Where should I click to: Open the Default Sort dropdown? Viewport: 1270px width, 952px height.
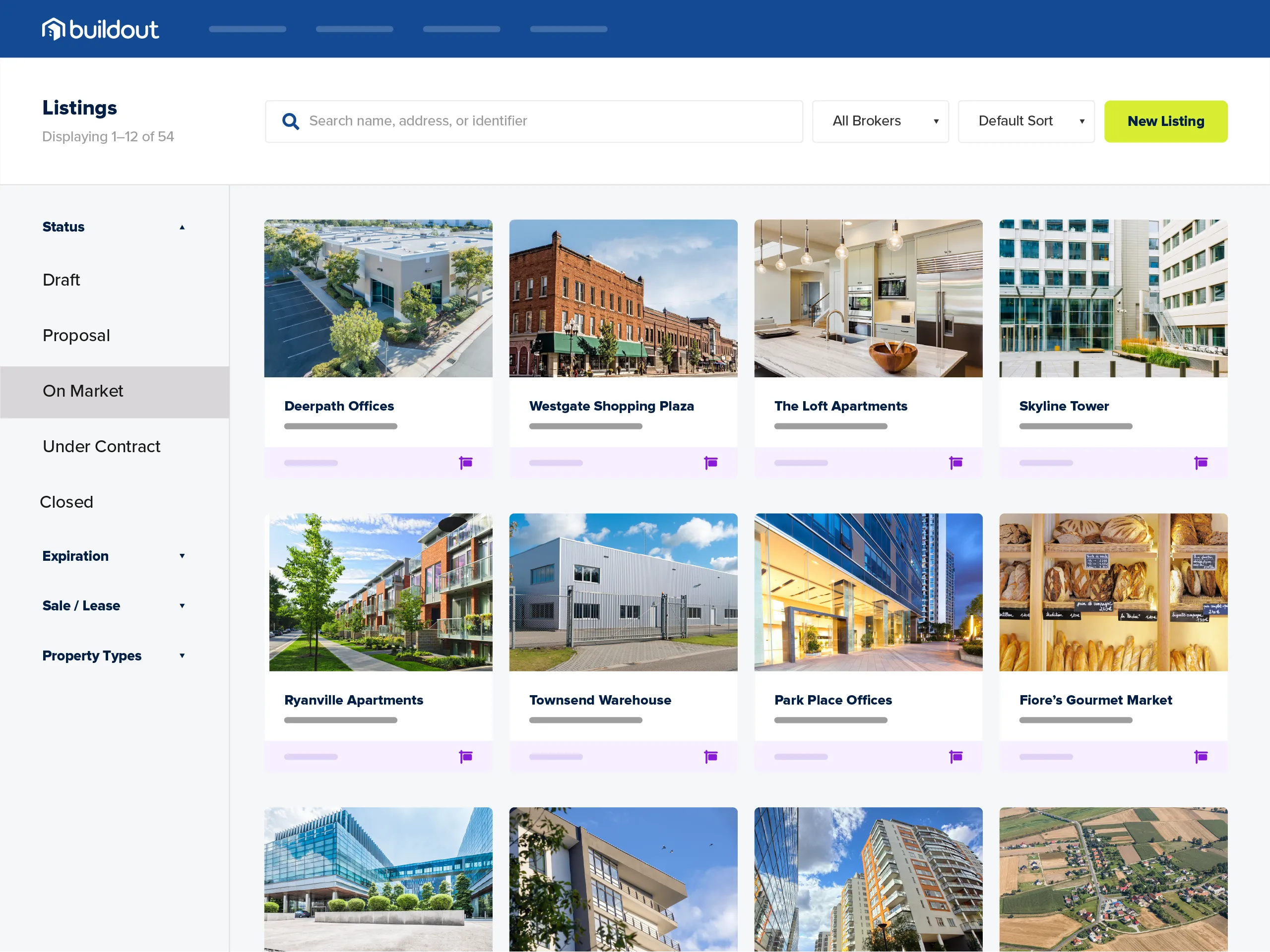coord(1025,121)
